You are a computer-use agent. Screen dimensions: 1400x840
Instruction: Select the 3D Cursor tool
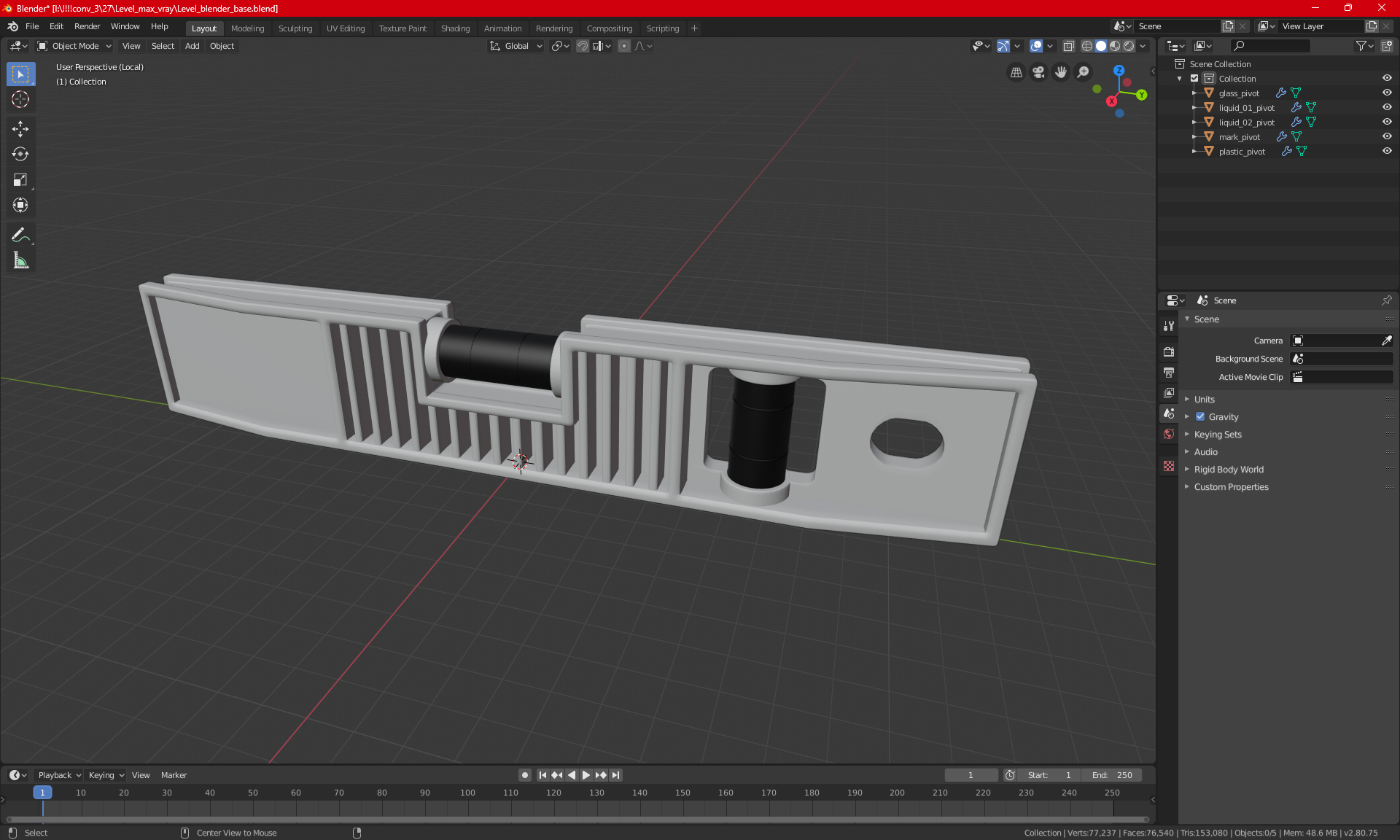[20, 99]
